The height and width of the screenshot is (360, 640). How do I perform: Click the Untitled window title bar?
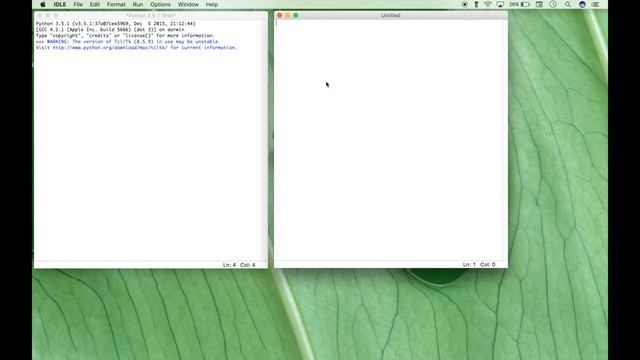tap(391, 15)
